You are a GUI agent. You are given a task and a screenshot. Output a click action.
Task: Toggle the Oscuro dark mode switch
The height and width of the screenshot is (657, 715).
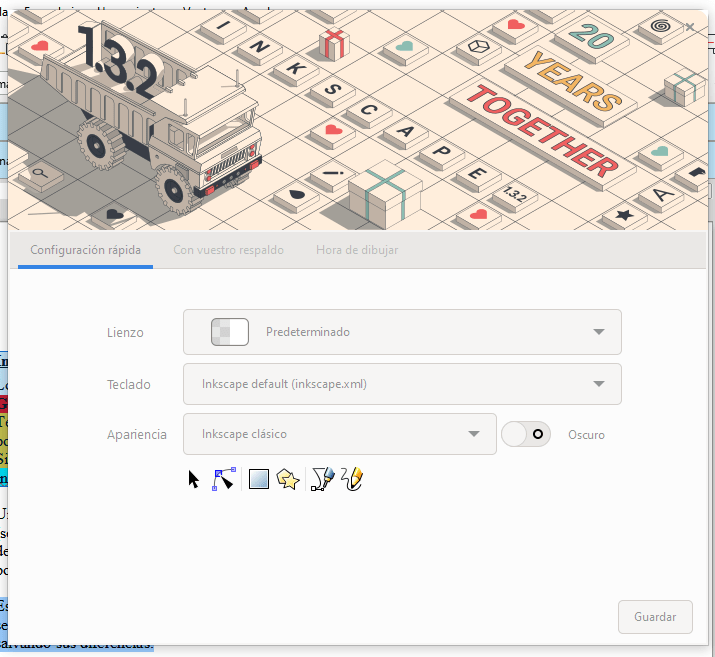click(526, 434)
